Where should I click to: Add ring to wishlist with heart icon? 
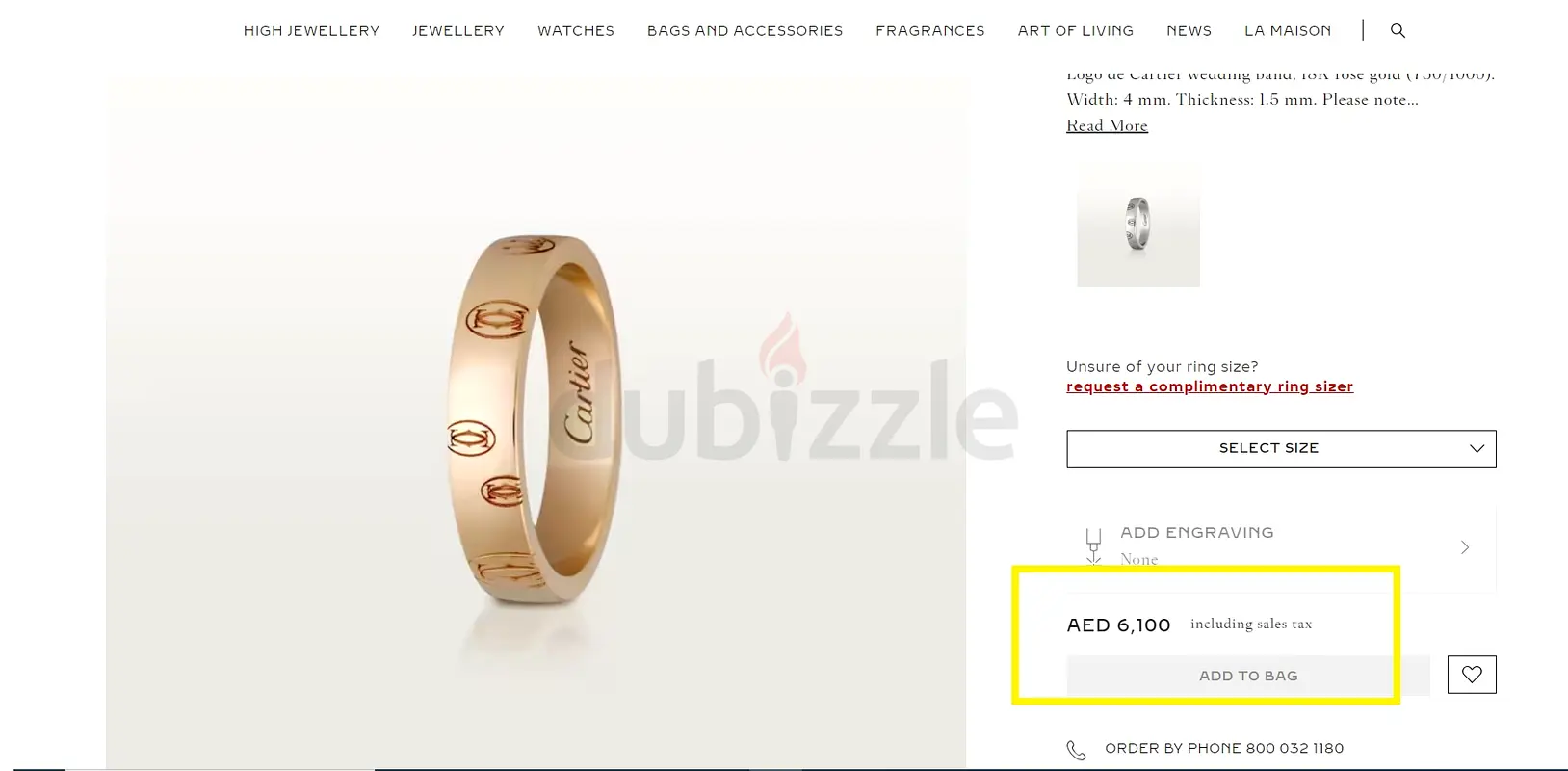click(x=1472, y=675)
